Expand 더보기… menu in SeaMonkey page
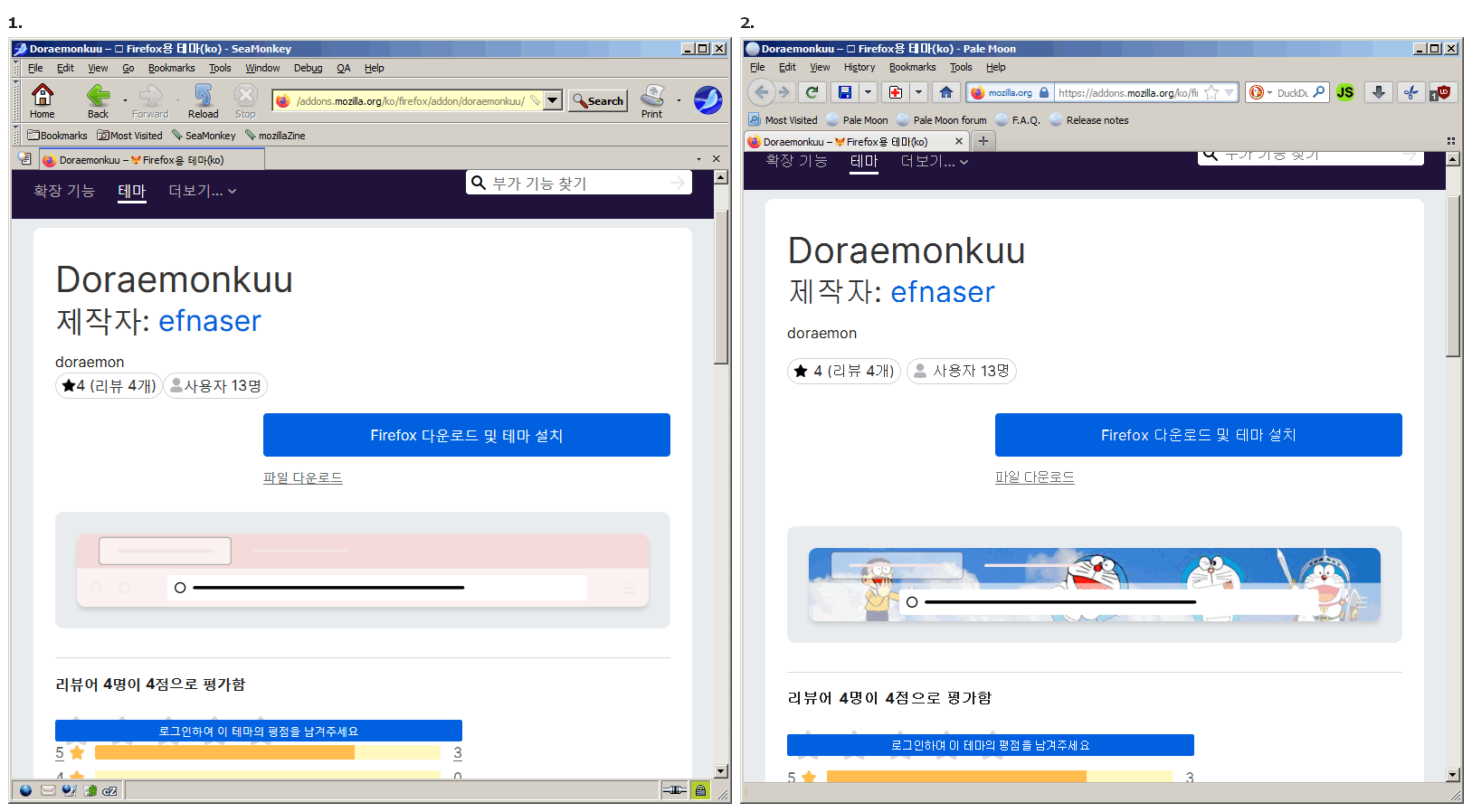Viewport: 1472px width, 812px height. pyautogui.click(x=203, y=191)
